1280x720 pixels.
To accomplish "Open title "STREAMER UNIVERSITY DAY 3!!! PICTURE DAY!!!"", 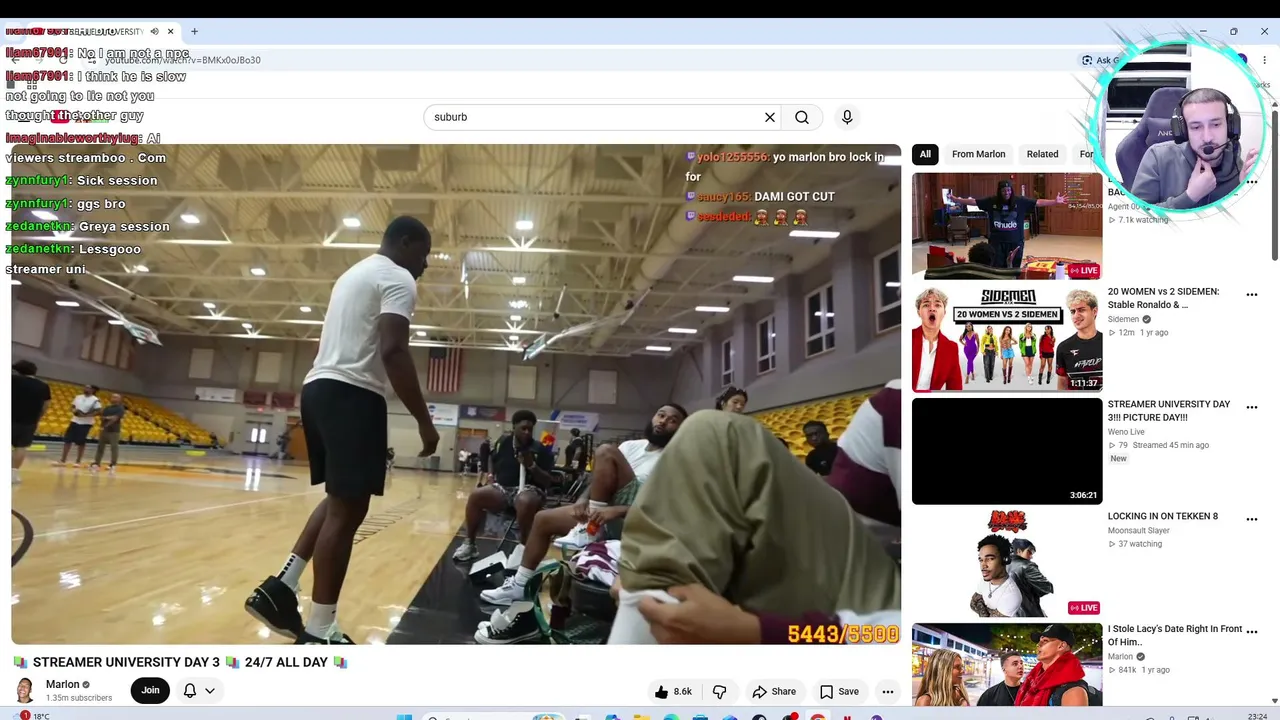I will click(x=1169, y=411).
